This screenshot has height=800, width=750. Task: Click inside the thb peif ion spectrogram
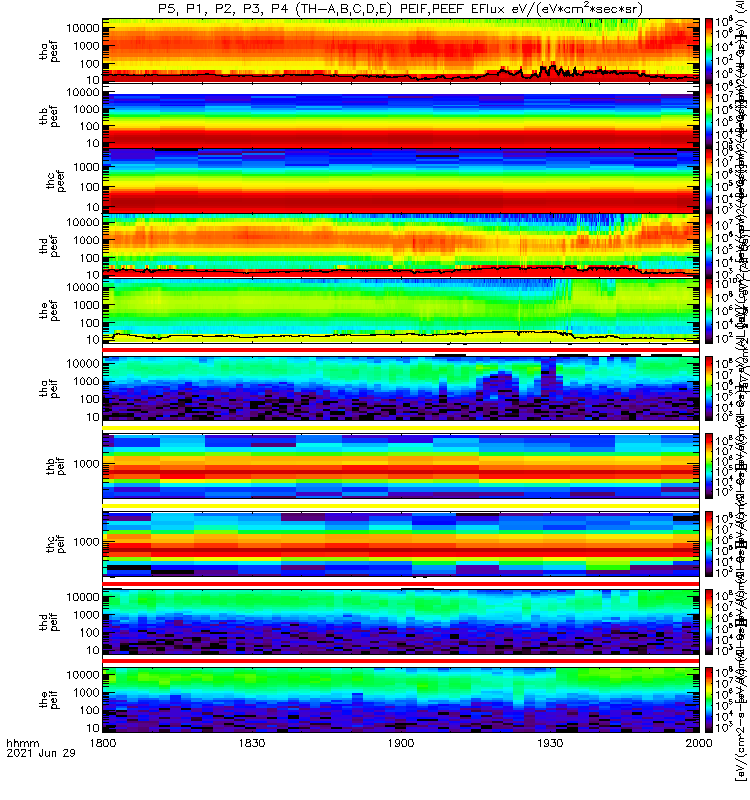pyautogui.click(x=401, y=466)
